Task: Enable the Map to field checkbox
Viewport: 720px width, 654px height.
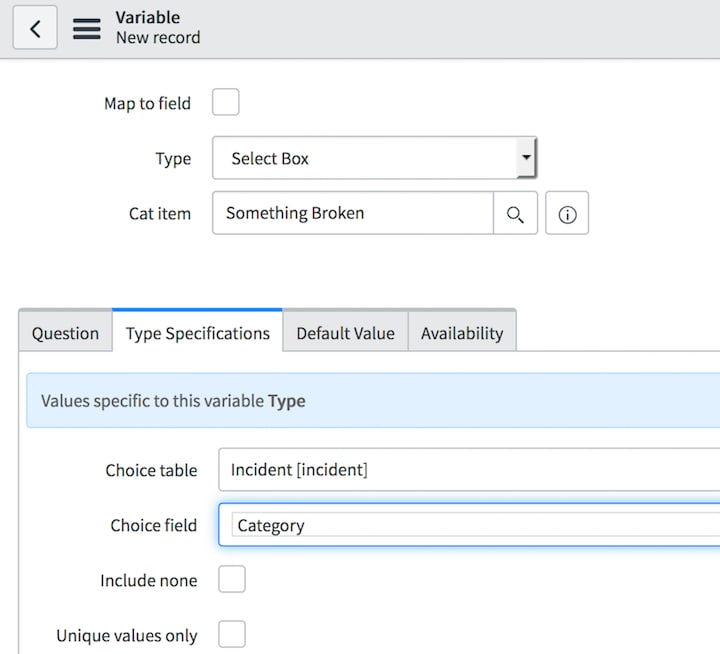Action: (226, 103)
